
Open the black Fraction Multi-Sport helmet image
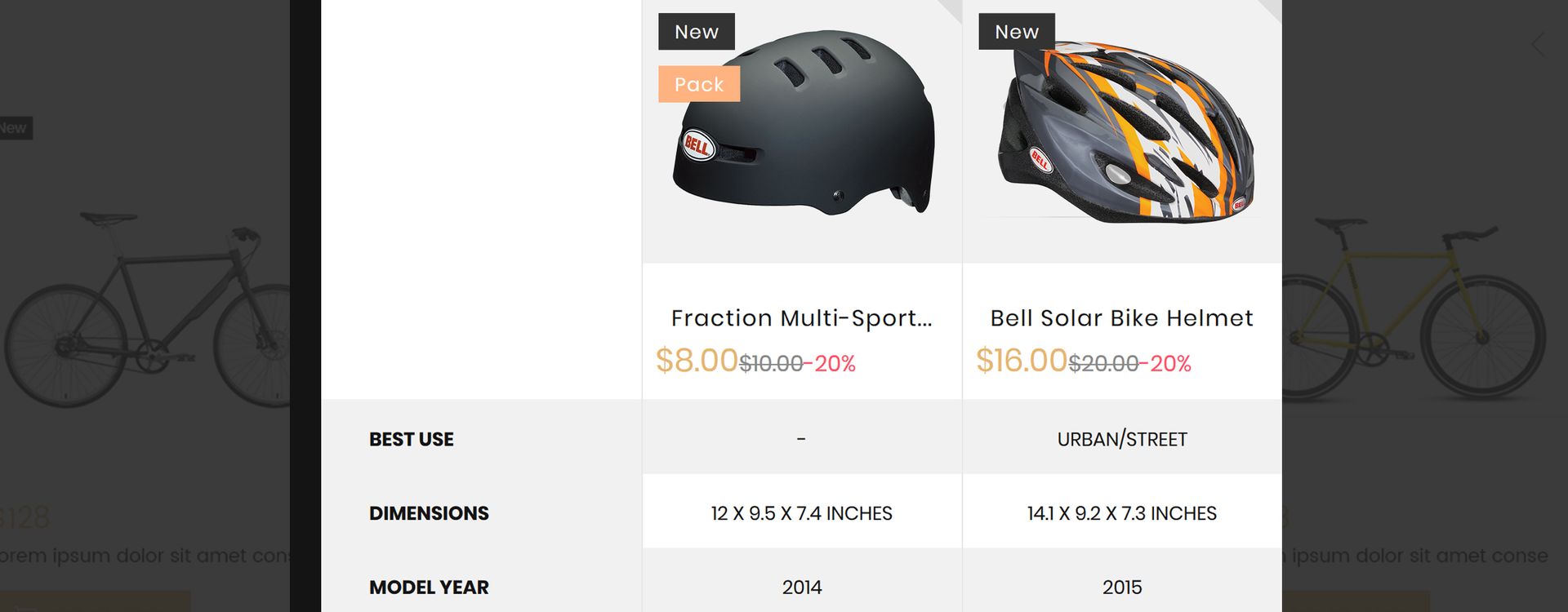tap(802, 122)
